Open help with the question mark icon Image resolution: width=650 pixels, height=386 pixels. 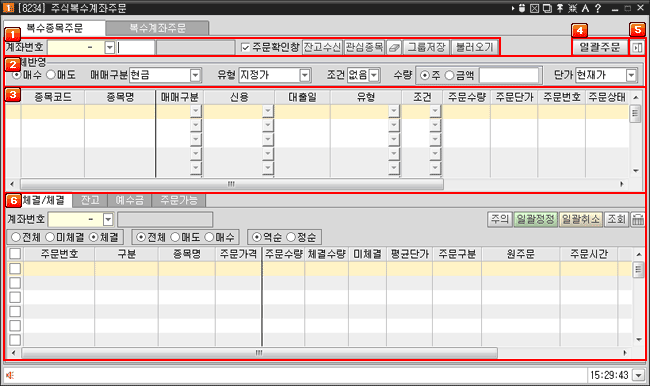(x=598, y=8)
